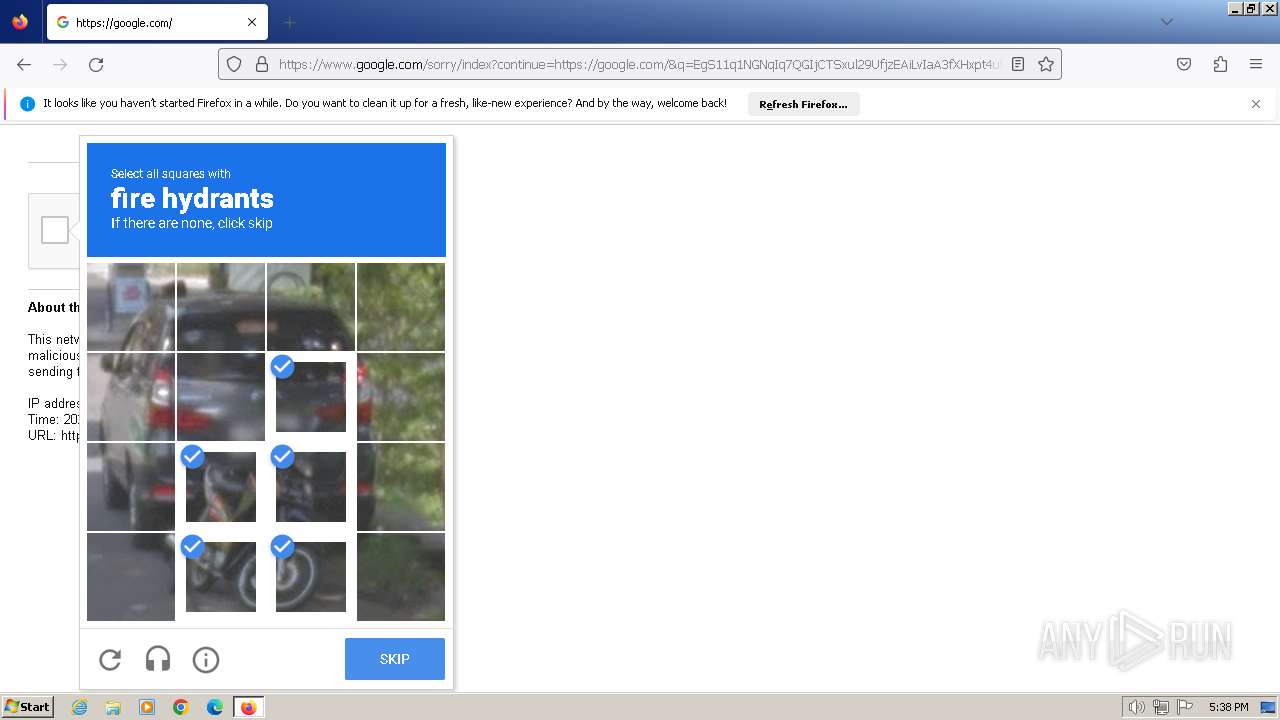This screenshot has width=1280, height=720.
Task: Select bottom-row fourth grass tile
Action: pyautogui.click(x=401, y=577)
